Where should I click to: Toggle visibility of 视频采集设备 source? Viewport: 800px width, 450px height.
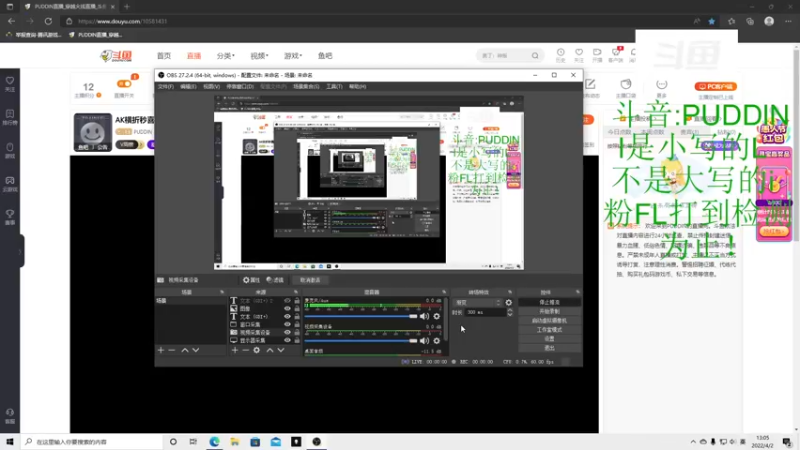tap(287, 332)
